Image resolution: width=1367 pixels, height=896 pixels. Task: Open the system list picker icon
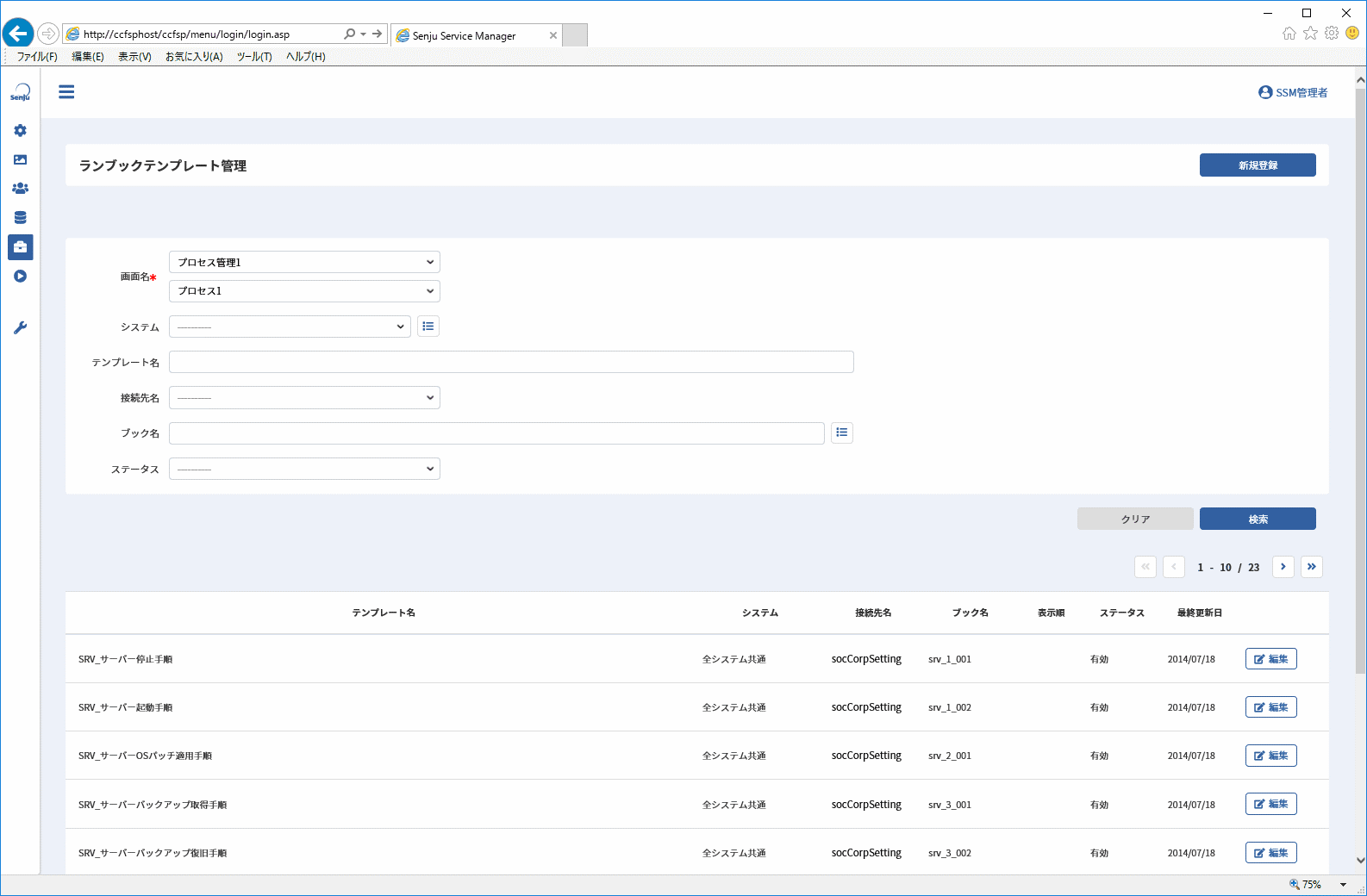click(428, 327)
